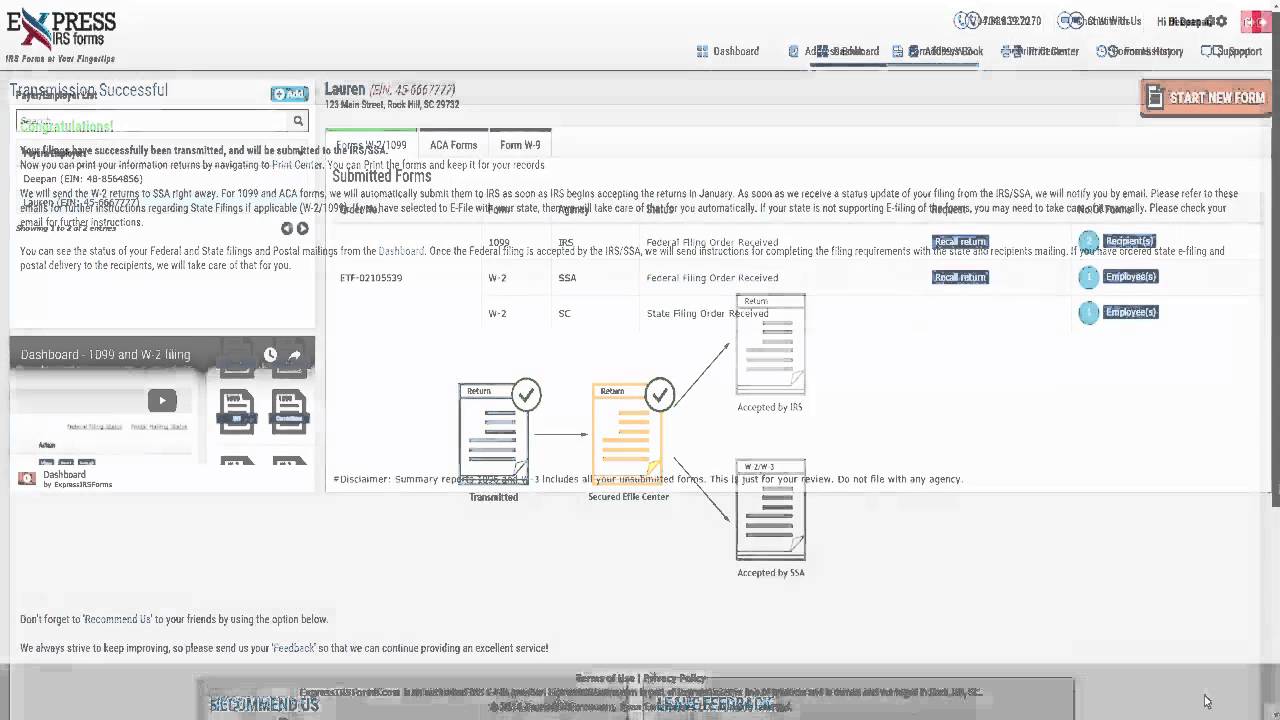
Task: Switch to Form W-9 tab
Action: click(x=520, y=145)
